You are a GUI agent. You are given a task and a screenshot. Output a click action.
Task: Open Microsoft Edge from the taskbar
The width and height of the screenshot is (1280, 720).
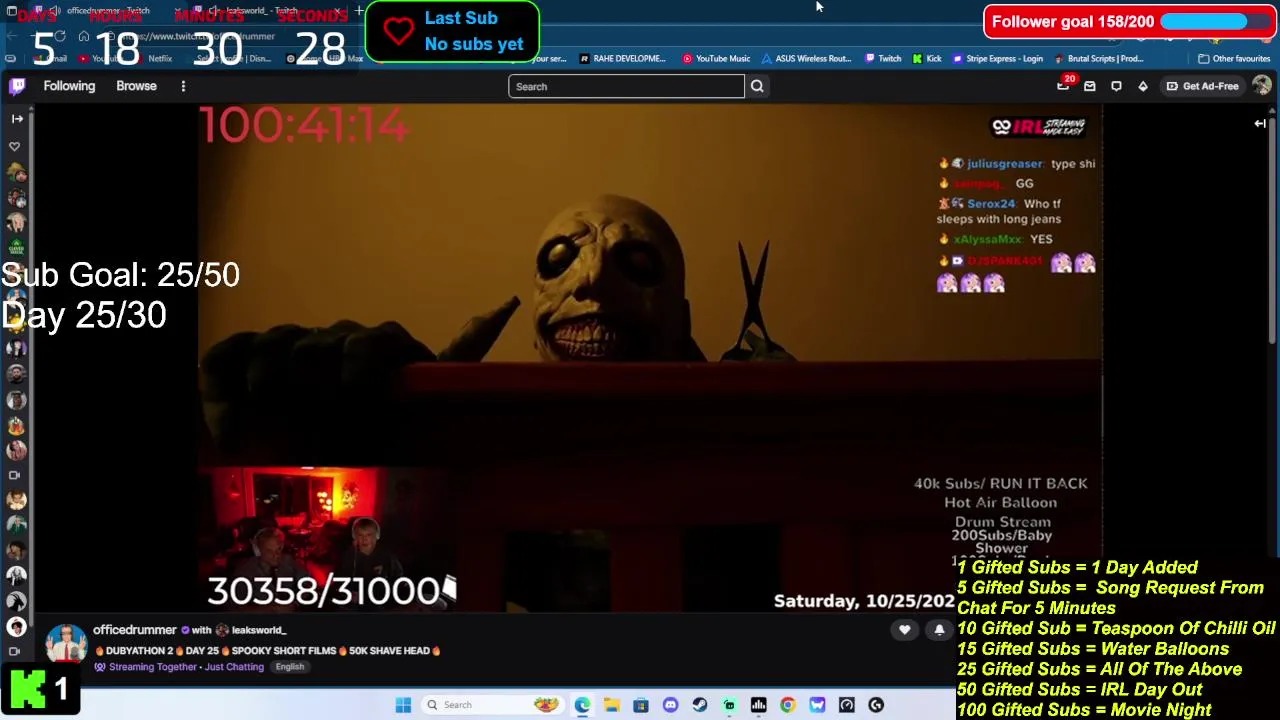[582, 705]
